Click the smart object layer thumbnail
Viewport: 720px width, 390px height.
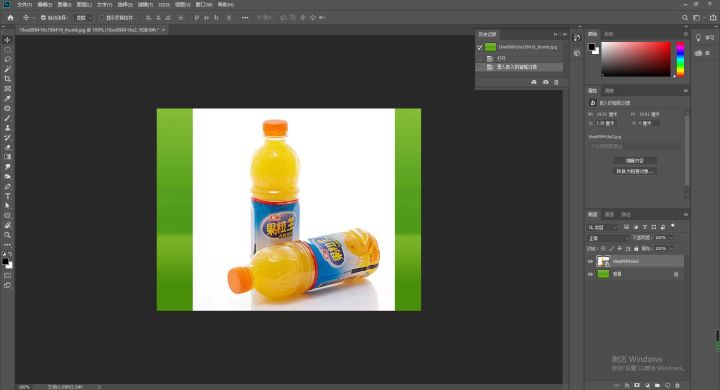603,261
